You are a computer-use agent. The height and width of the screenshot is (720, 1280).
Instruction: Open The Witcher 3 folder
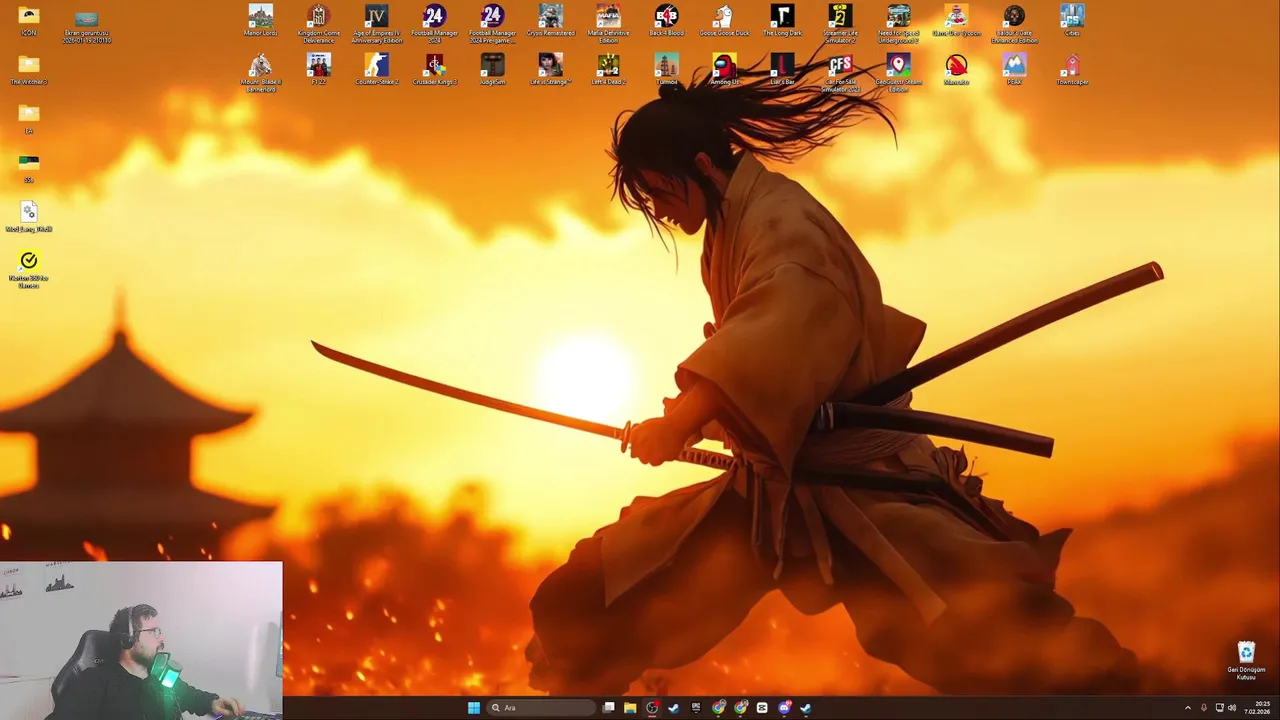(29, 70)
